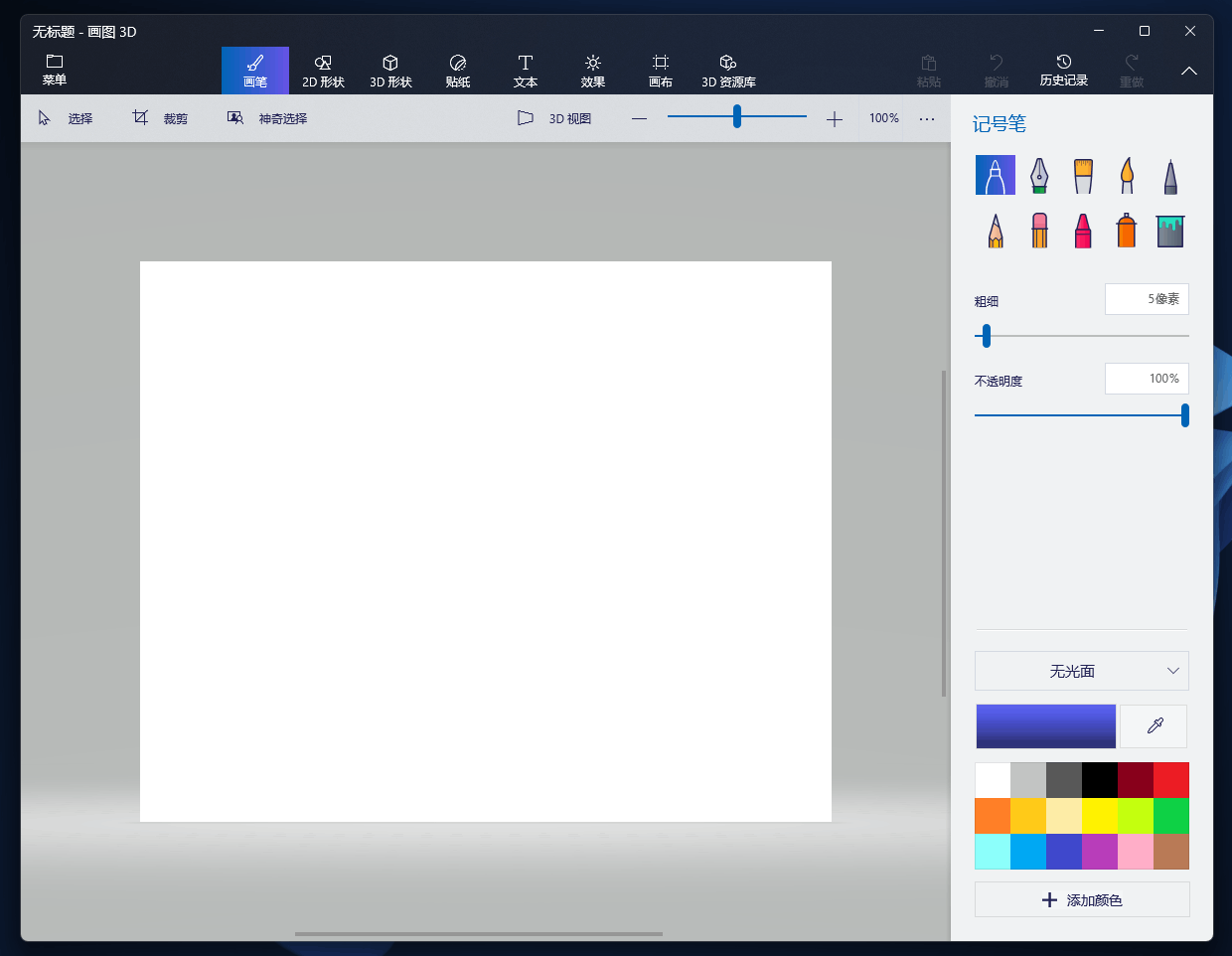Select the watercolor brush tool
1232x956 pixels.
pyautogui.click(x=1127, y=175)
